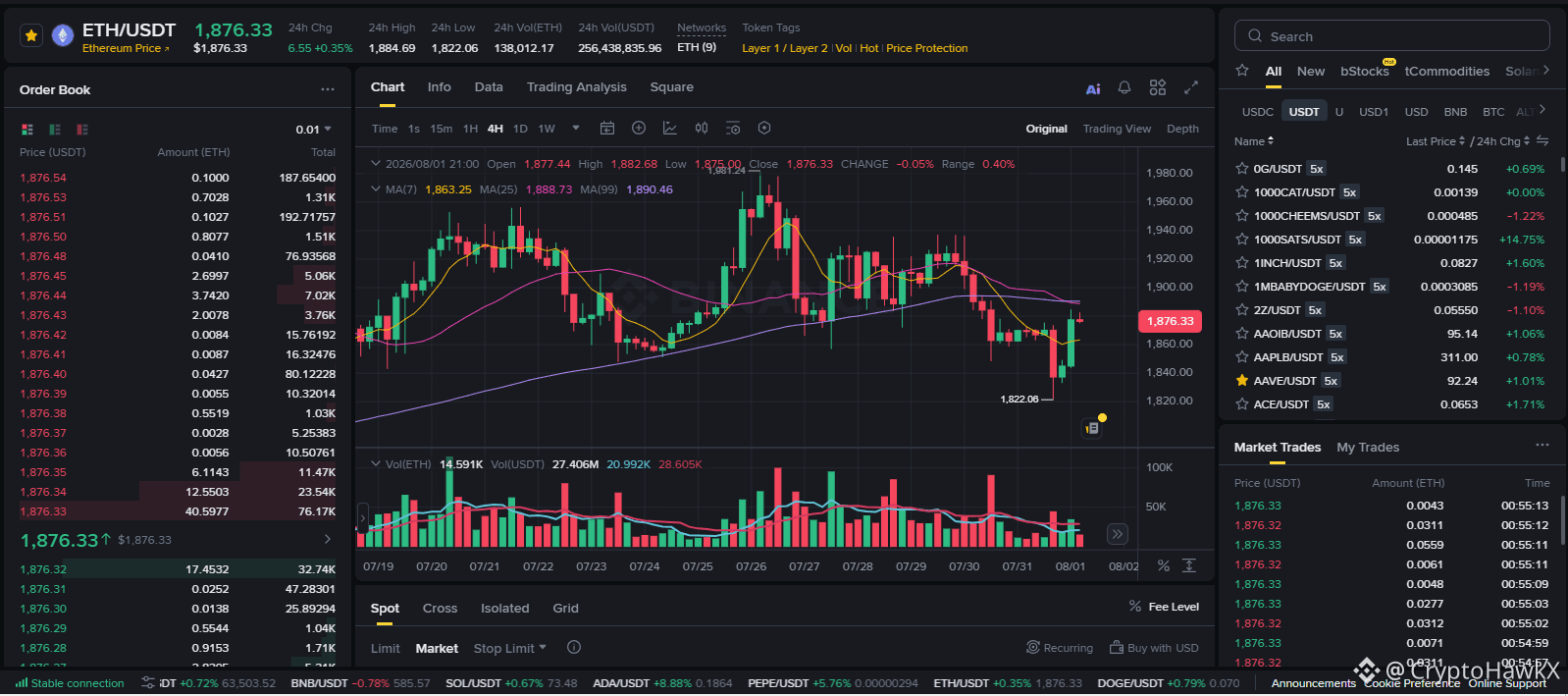Switch chart to Depth view
Viewport: 1568px width, 696px height.
(1182, 129)
